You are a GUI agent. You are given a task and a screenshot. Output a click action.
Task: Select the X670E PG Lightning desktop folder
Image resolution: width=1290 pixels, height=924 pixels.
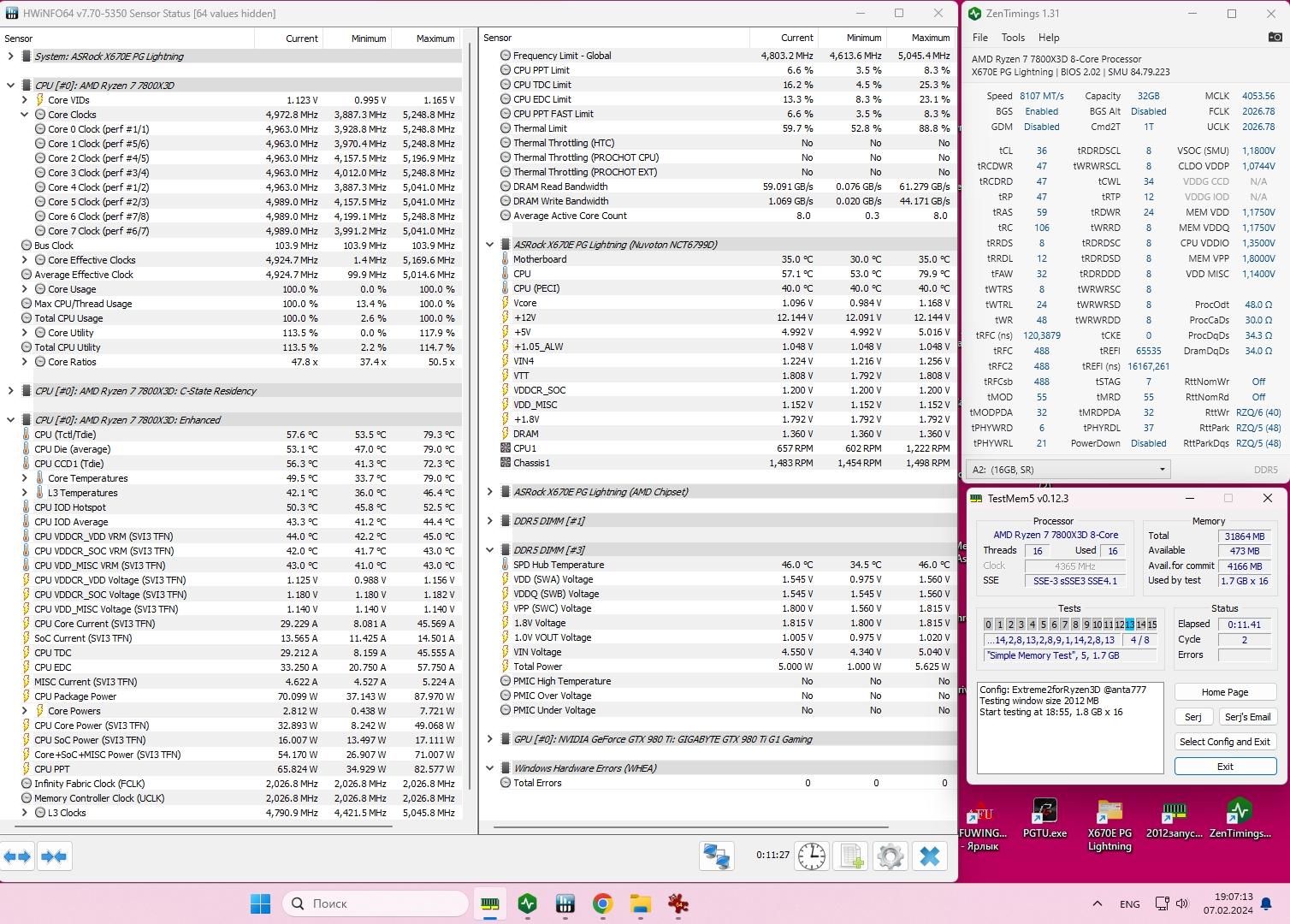coord(1110,825)
